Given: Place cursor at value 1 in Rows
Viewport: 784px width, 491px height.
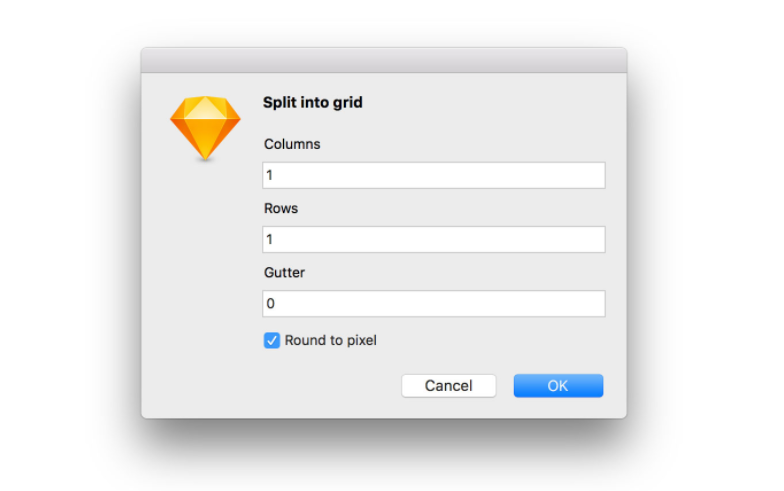Looking at the screenshot, I should 270,240.
